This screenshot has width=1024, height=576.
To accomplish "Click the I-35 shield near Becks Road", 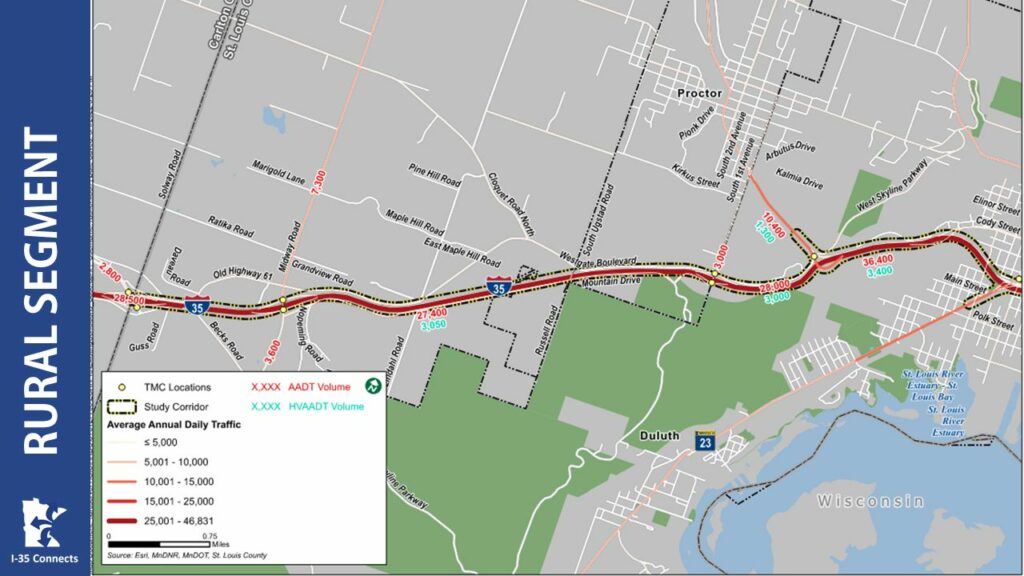I will 197,305.
